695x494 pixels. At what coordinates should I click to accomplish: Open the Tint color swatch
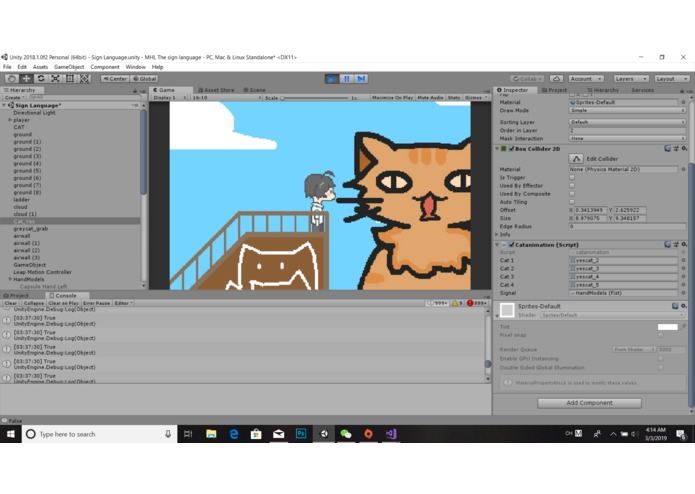(x=668, y=327)
